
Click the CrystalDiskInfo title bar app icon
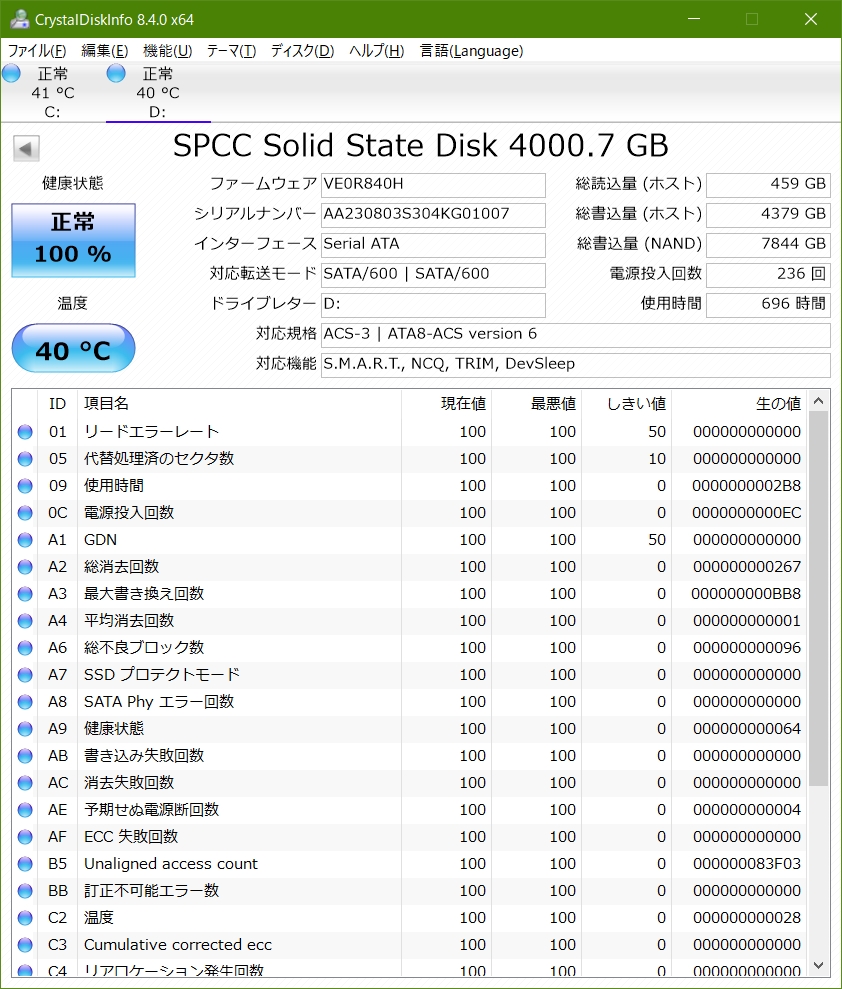pos(19,19)
